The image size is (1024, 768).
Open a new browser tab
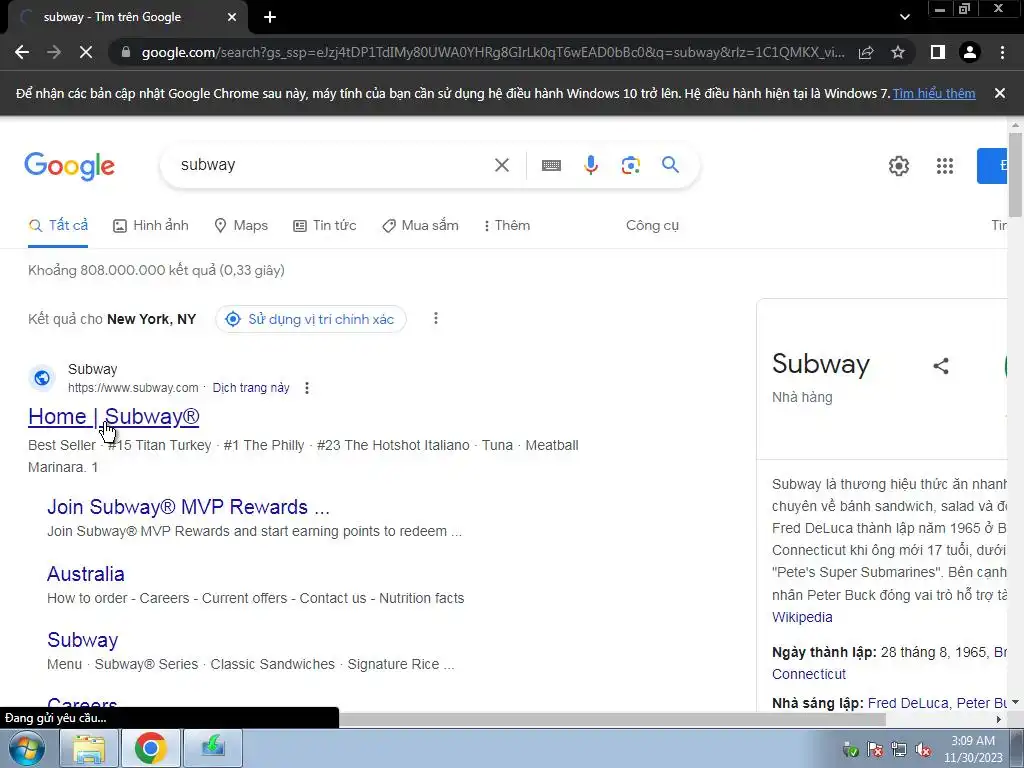(270, 17)
